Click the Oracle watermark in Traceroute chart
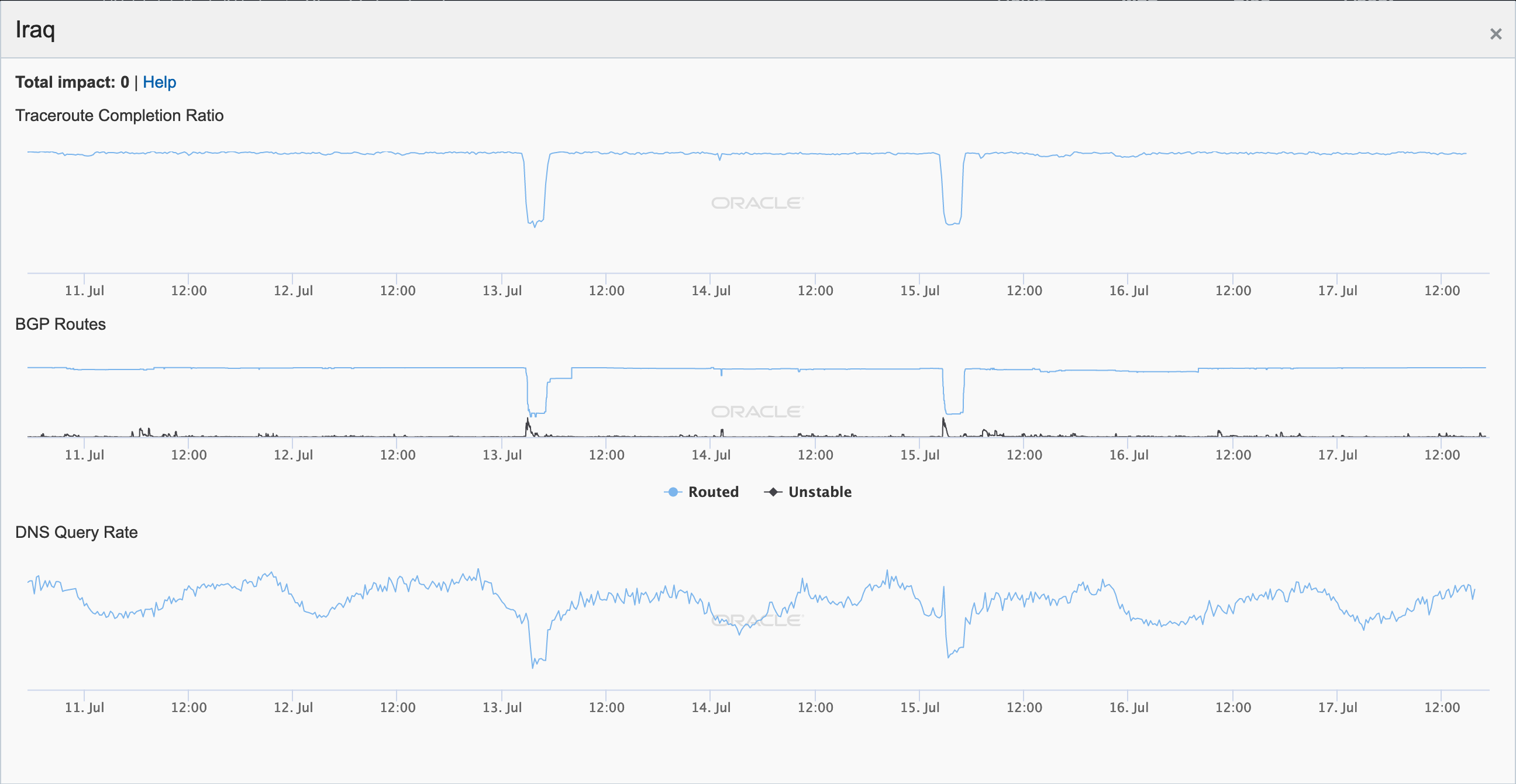 tap(757, 203)
